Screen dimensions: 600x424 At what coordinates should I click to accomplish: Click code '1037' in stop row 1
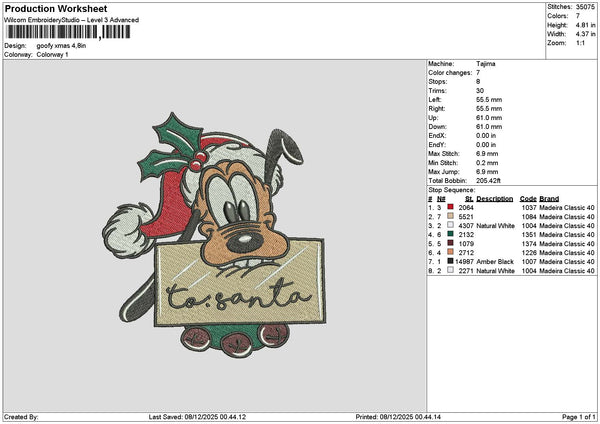coord(529,207)
